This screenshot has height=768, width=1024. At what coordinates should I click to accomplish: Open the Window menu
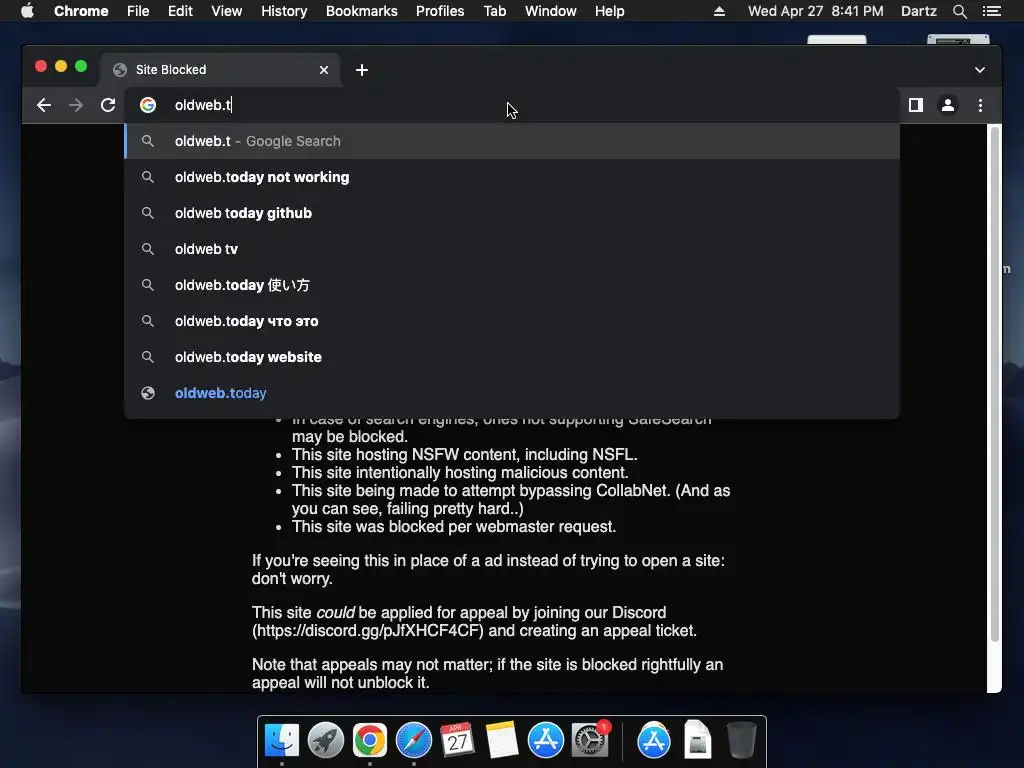pos(551,11)
